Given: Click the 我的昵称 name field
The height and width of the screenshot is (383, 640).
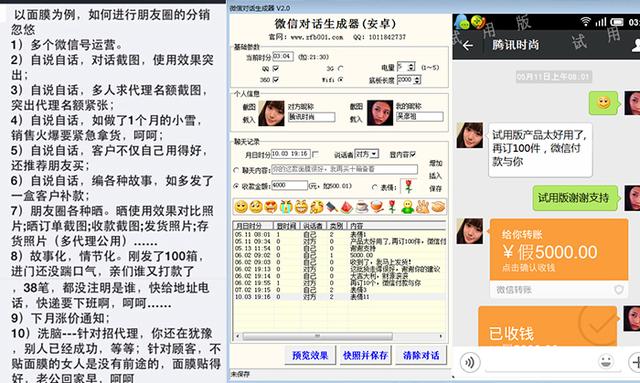Looking at the screenshot, I should point(420,117).
